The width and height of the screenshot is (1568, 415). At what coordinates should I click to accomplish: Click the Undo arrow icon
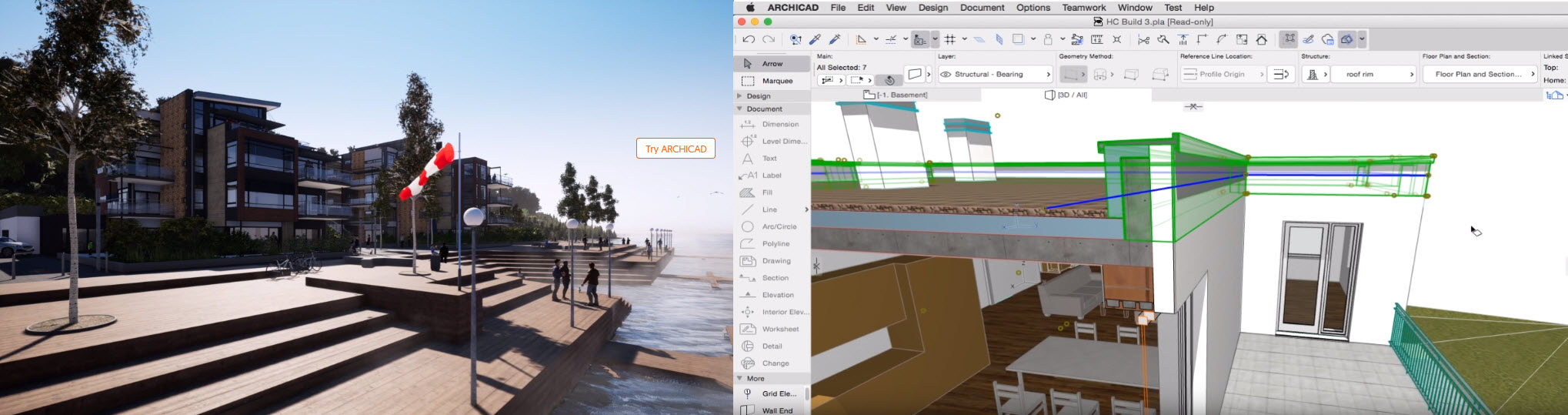click(x=749, y=39)
